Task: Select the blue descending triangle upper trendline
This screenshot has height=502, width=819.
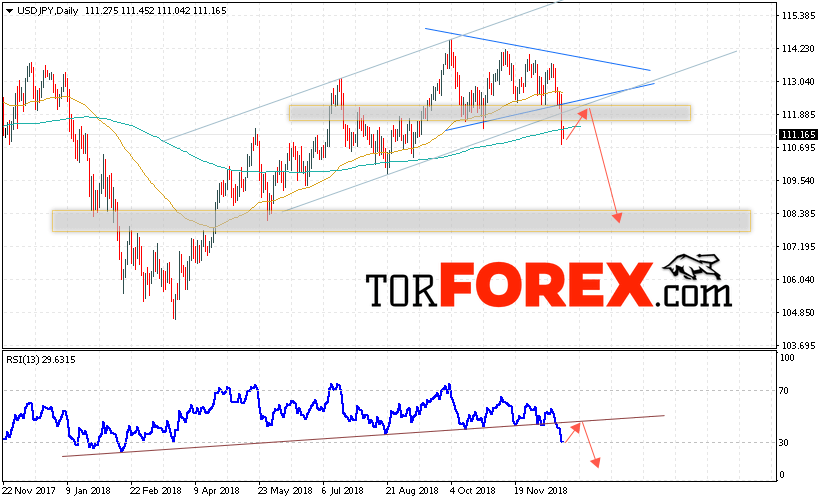Action: (537, 49)
